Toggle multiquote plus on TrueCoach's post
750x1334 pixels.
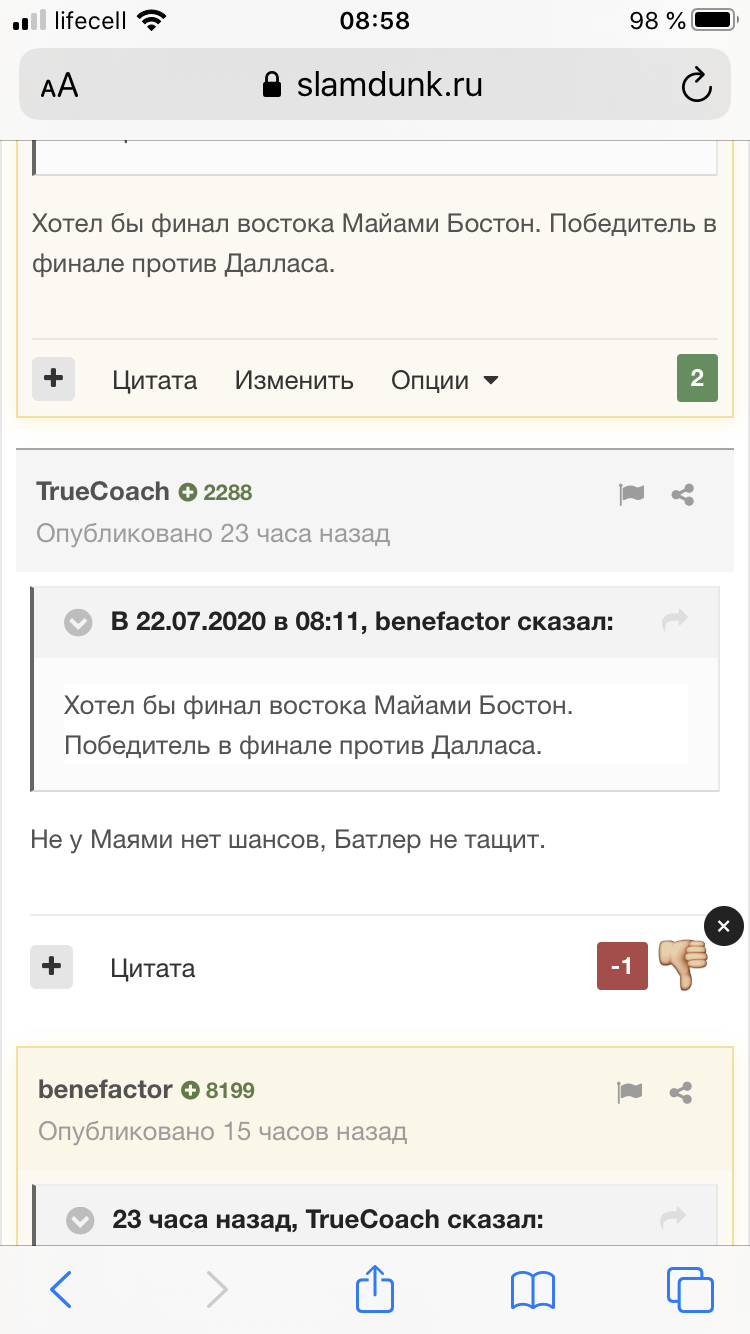(x=52, y=967)
